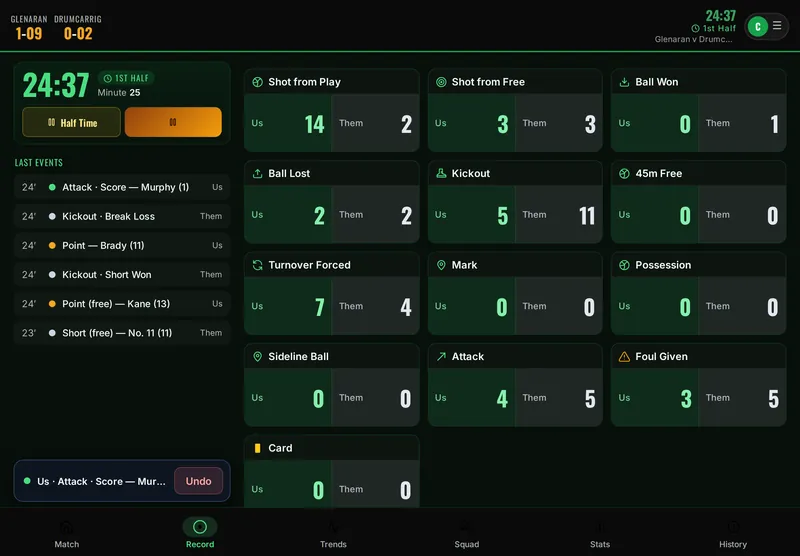Record Foul Given for Us

pyautogui.click(x=655, y=397)
